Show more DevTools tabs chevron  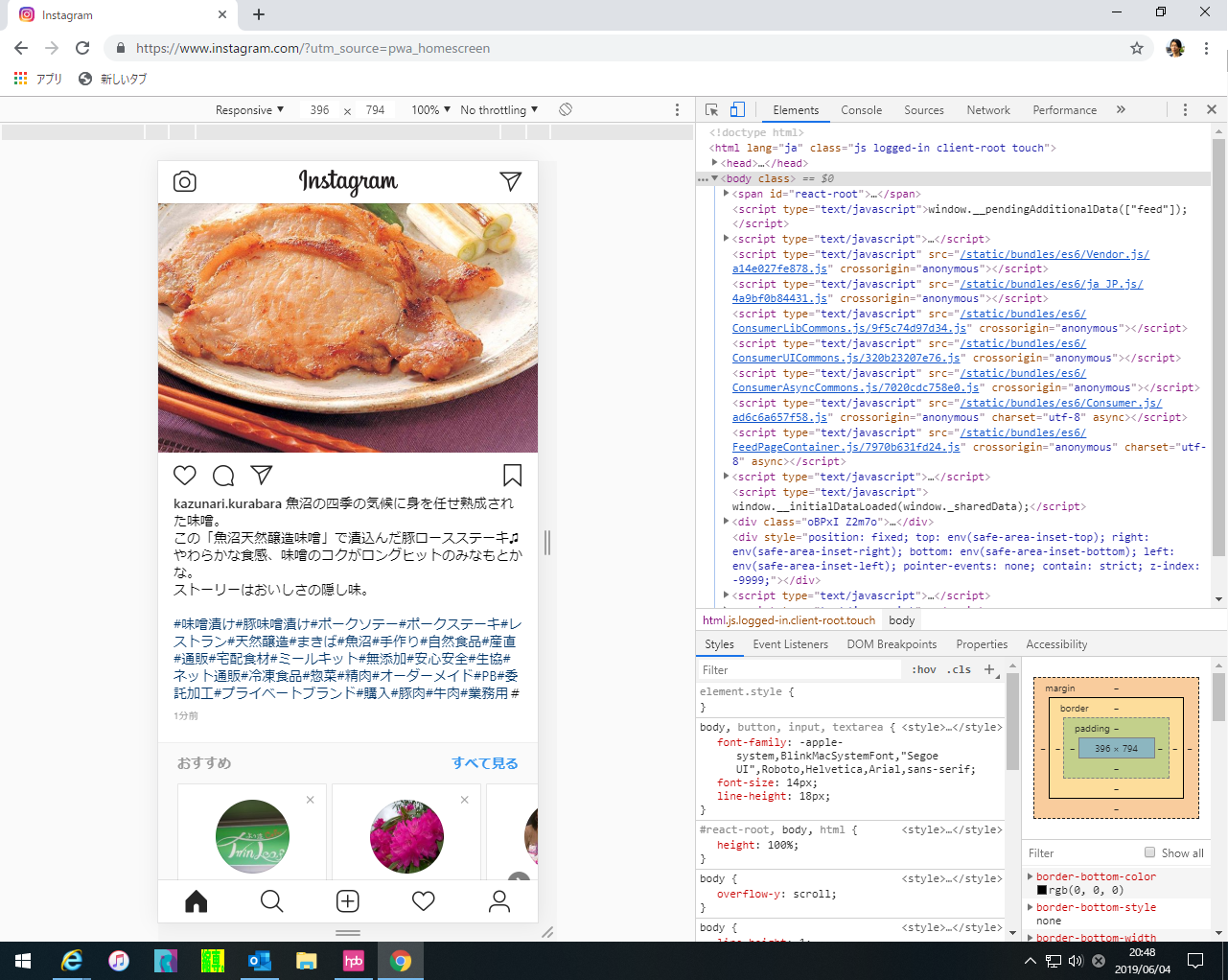click(1121, 110)
